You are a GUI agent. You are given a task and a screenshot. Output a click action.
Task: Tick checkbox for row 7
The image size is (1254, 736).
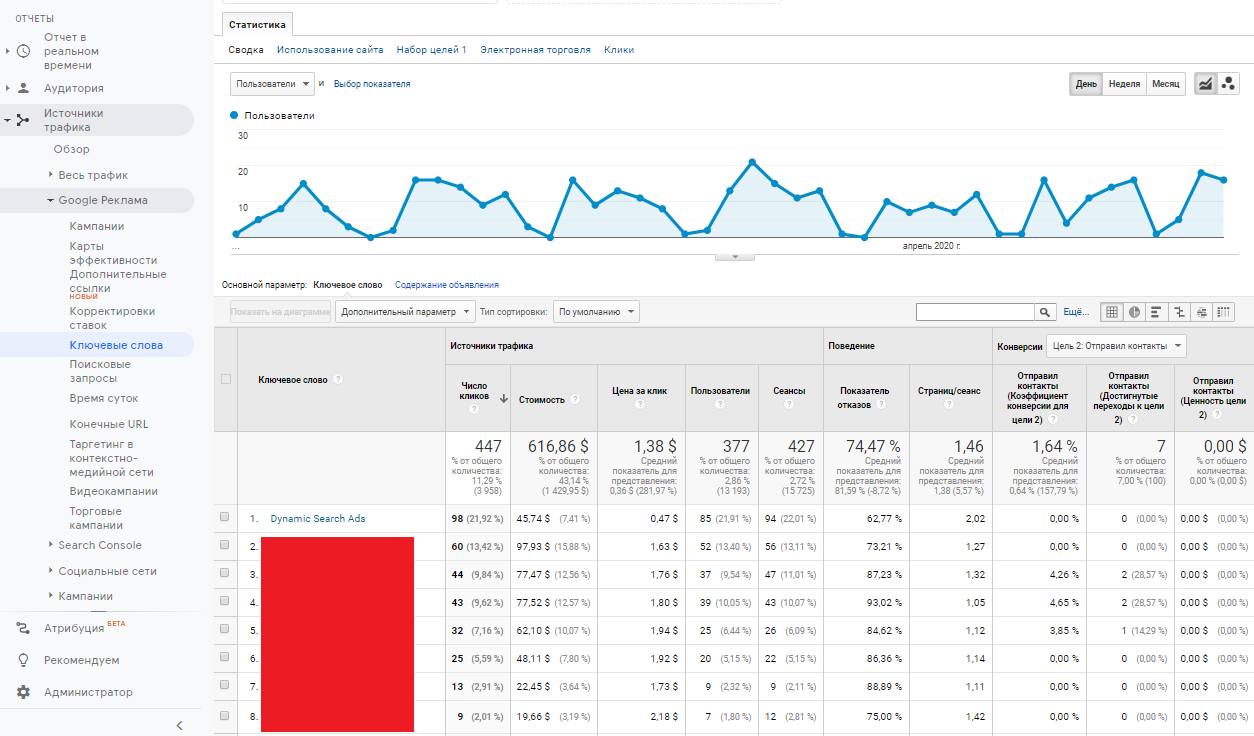click(225, 685)
